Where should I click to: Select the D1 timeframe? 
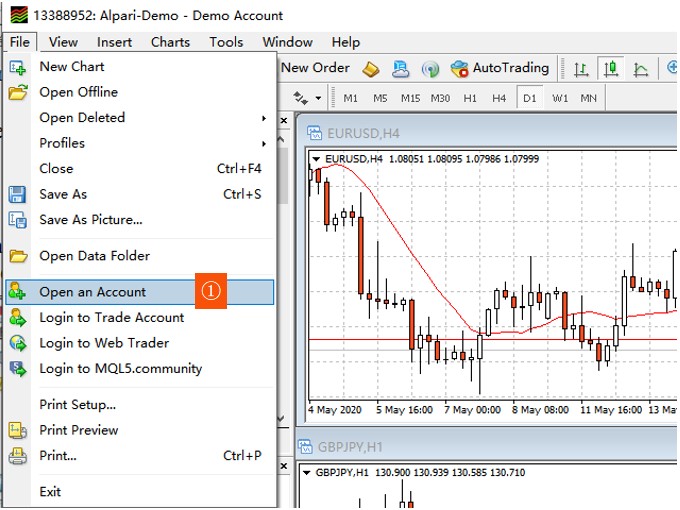(530, 98)
